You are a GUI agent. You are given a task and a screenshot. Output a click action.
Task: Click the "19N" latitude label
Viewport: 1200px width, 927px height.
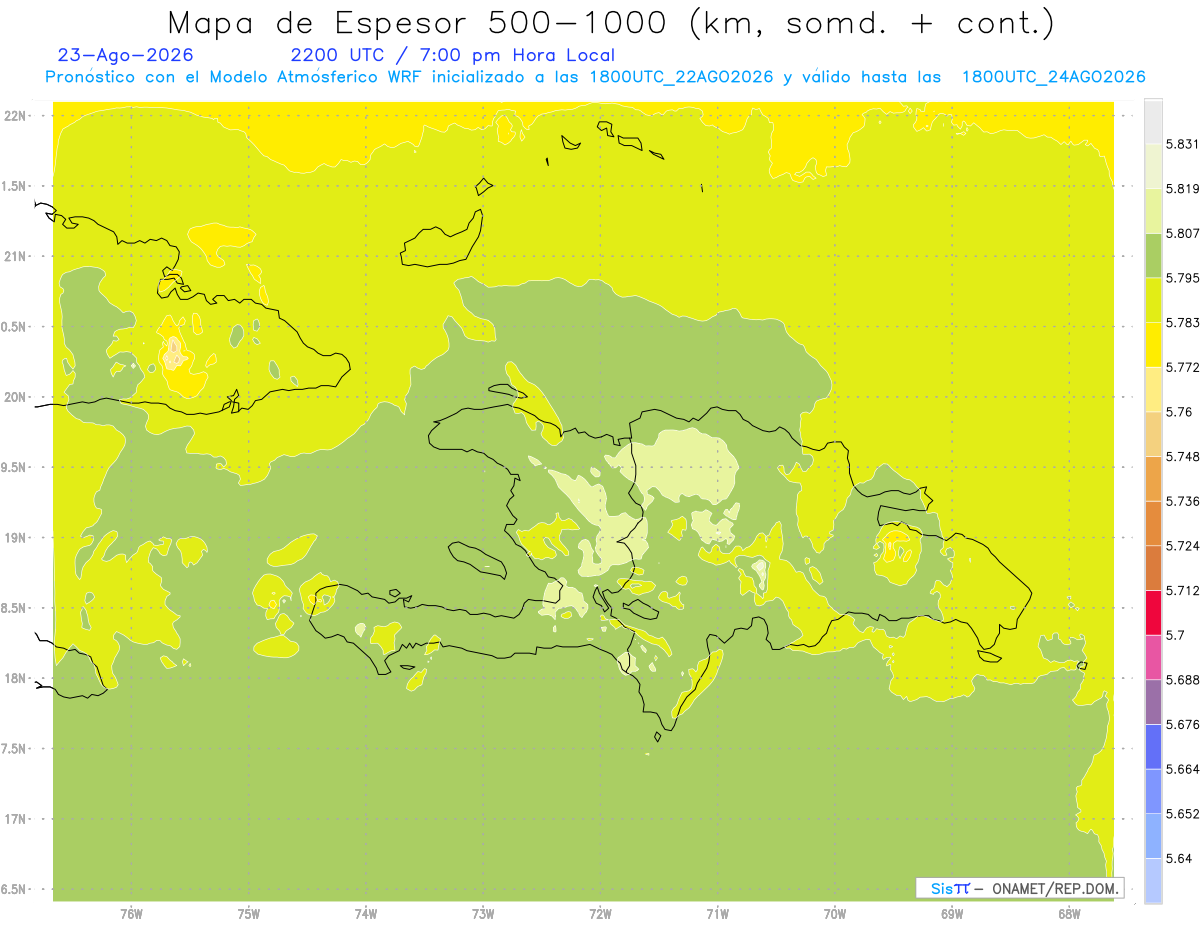pyautogui.click(x=17, y=537)
